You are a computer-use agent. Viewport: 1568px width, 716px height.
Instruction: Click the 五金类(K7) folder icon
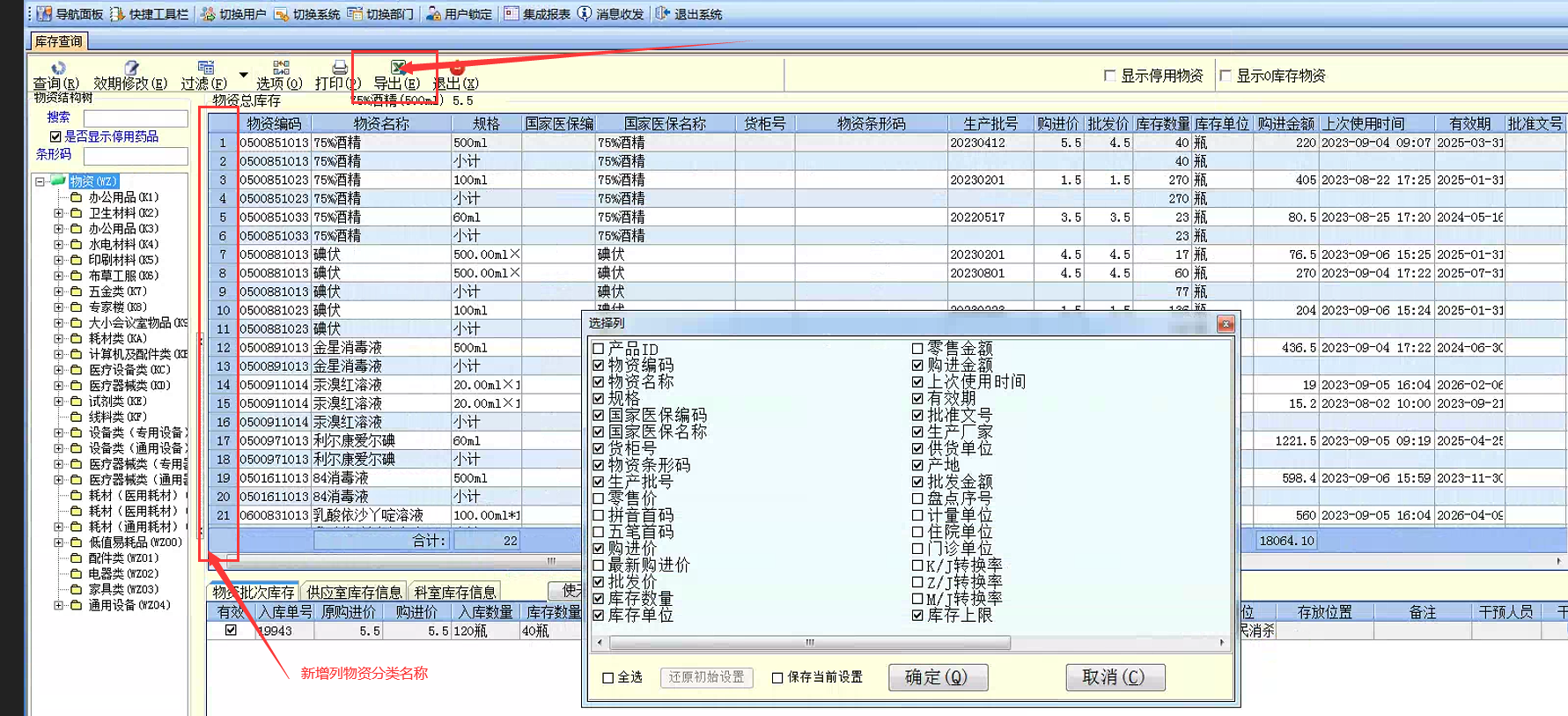point(77,292)
